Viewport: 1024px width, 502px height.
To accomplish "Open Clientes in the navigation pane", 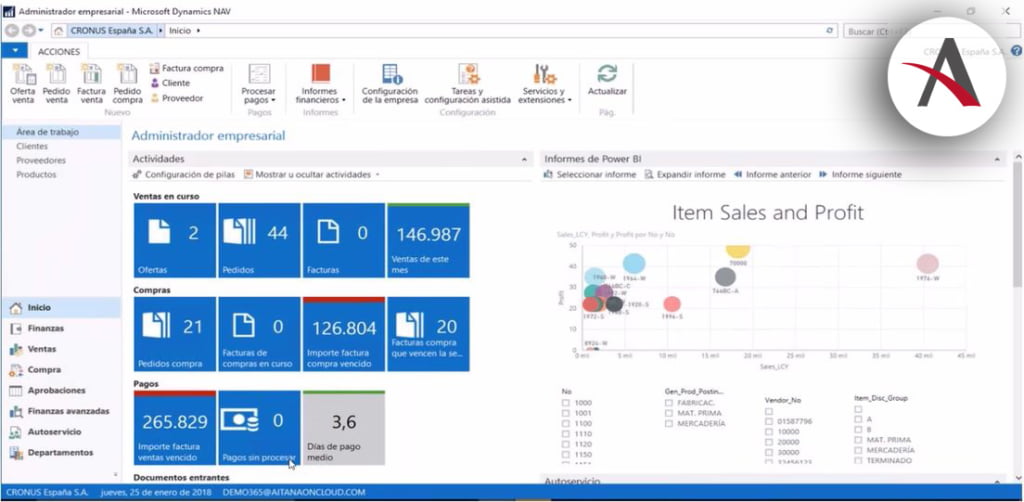I will pos(32,146).
